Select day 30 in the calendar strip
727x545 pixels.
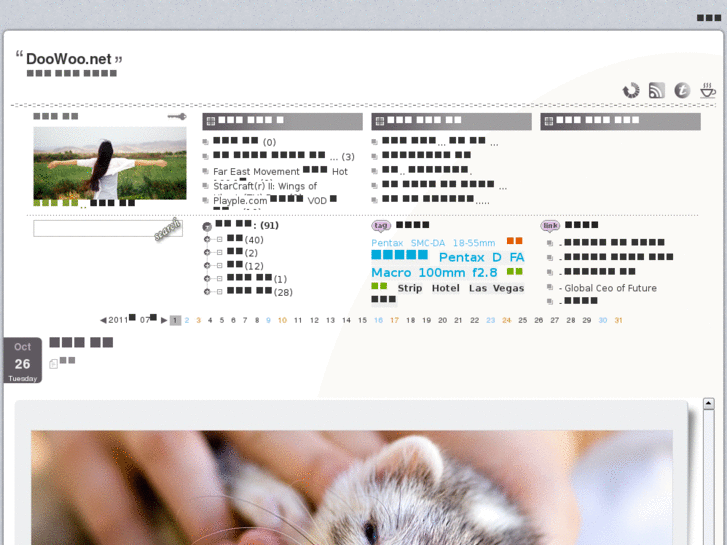603,320
